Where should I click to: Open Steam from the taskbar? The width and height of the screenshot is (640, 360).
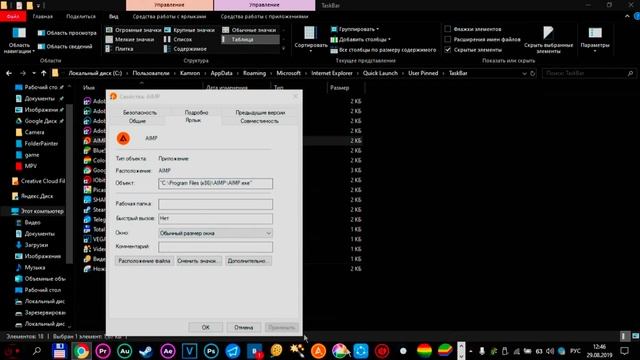tap(146, 351)
